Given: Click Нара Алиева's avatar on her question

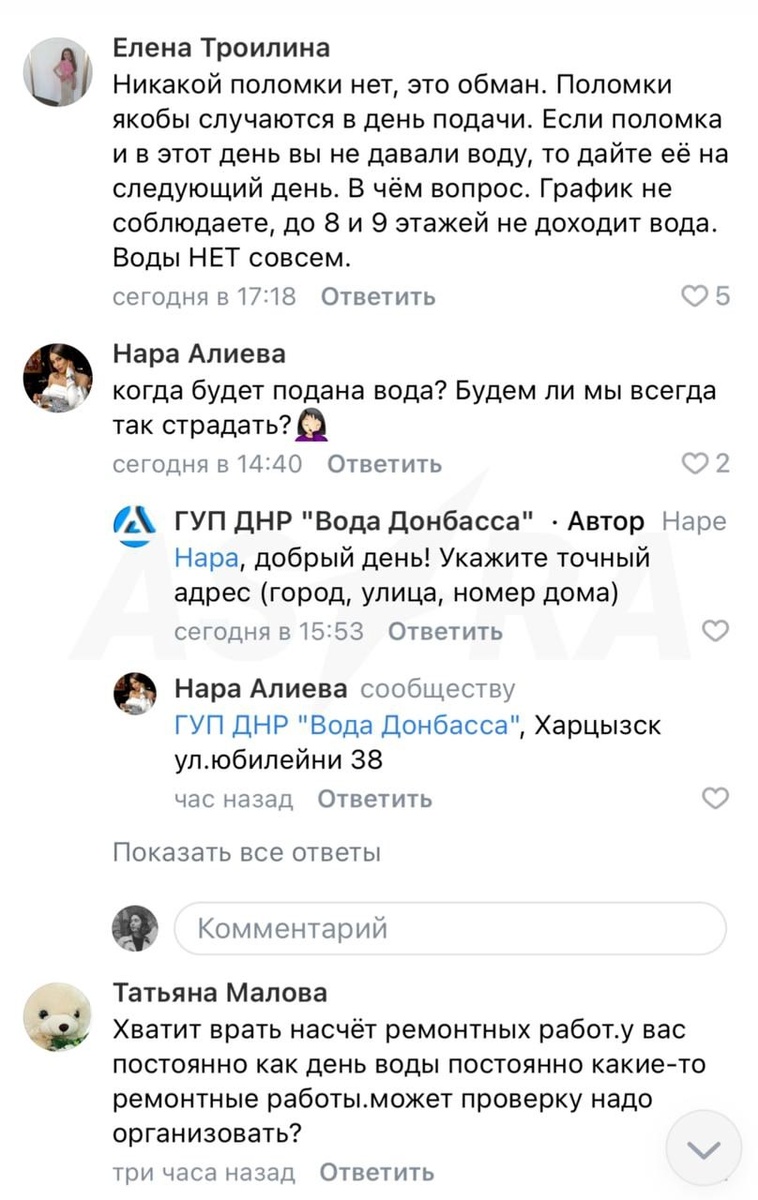Looking at the screenshot, I should coord(57,378).
